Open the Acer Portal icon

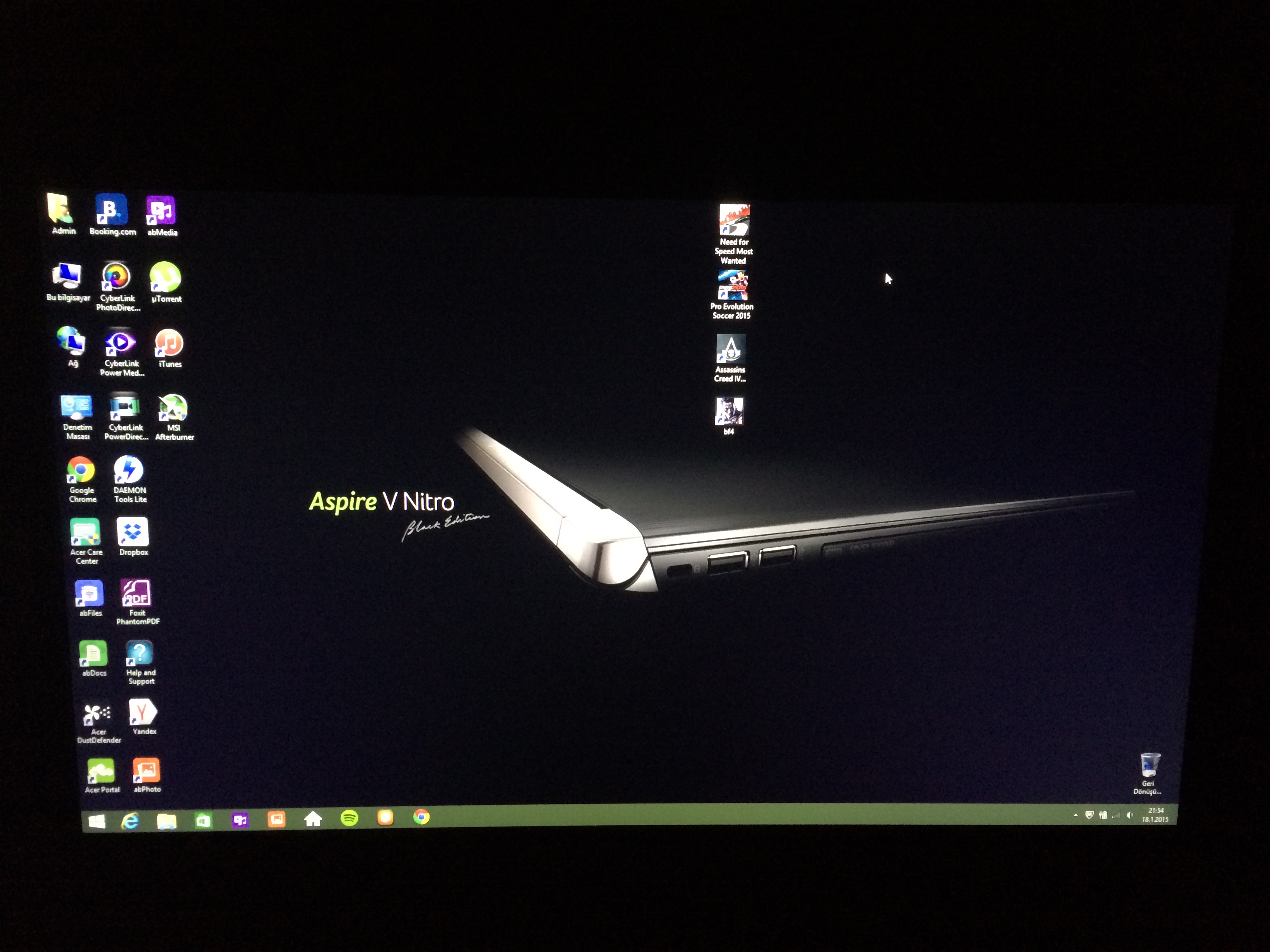click(x=102, y=776)
